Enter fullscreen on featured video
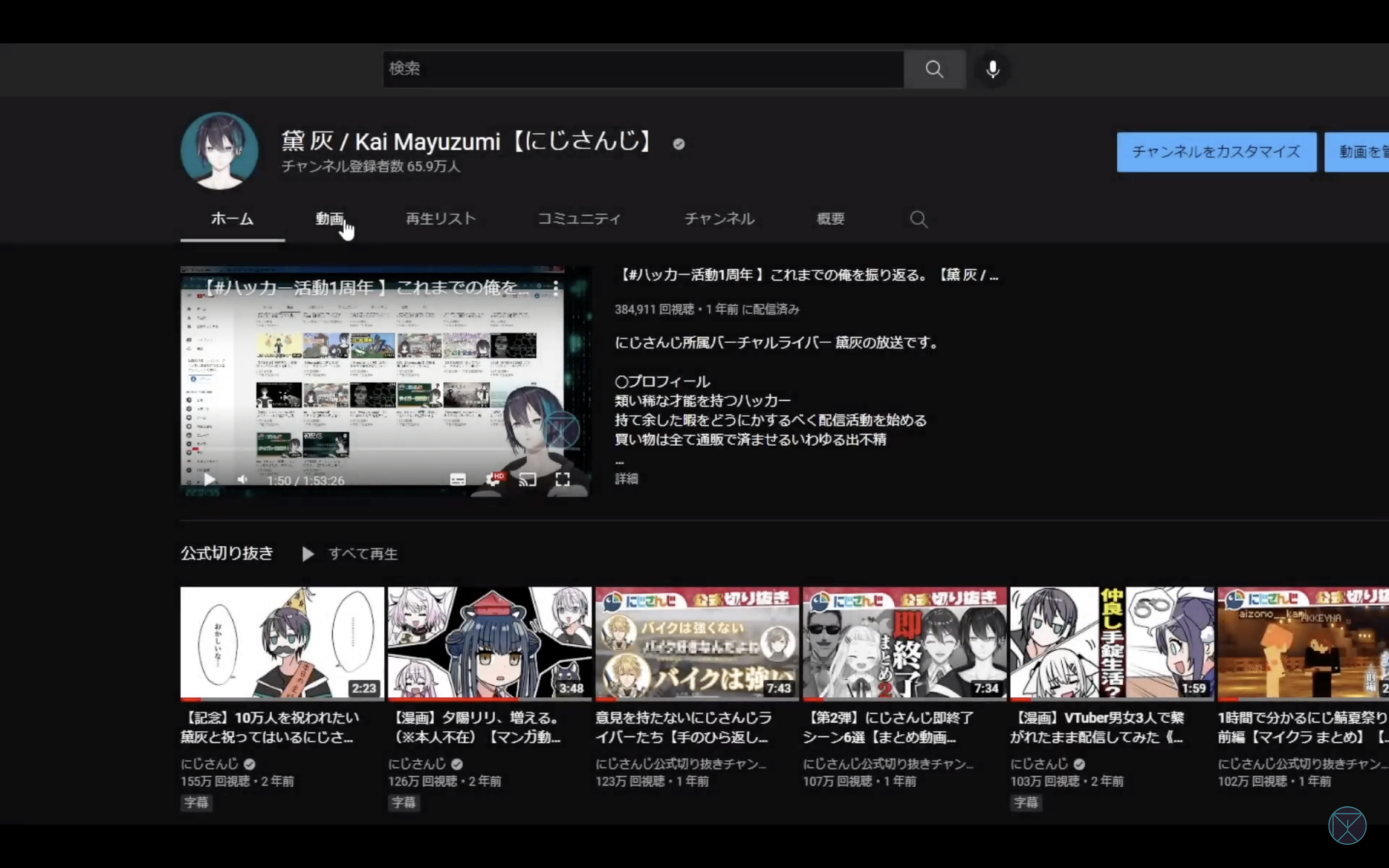The image size is (1389, 868). [x=562, y=479]
